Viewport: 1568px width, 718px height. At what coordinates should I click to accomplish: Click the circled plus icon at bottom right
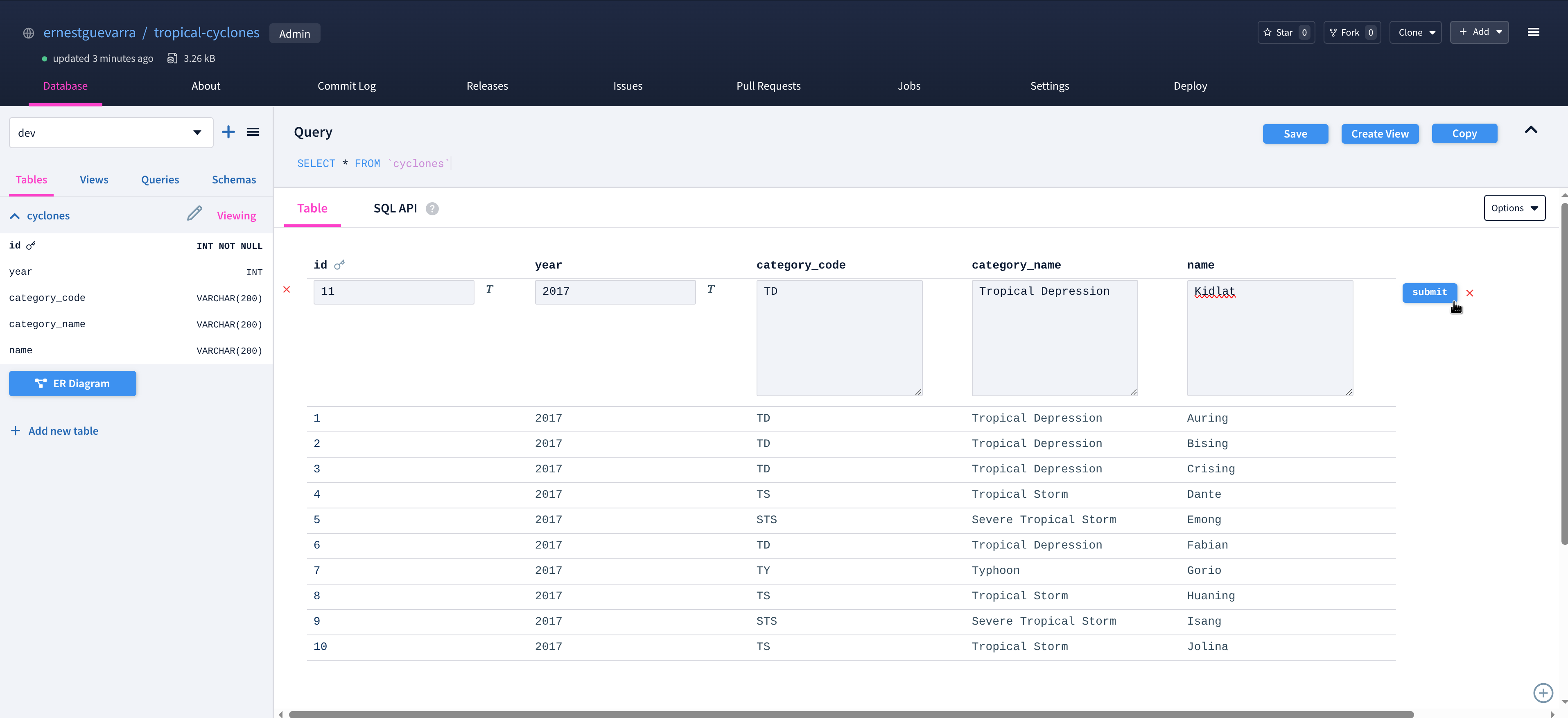1543,693
